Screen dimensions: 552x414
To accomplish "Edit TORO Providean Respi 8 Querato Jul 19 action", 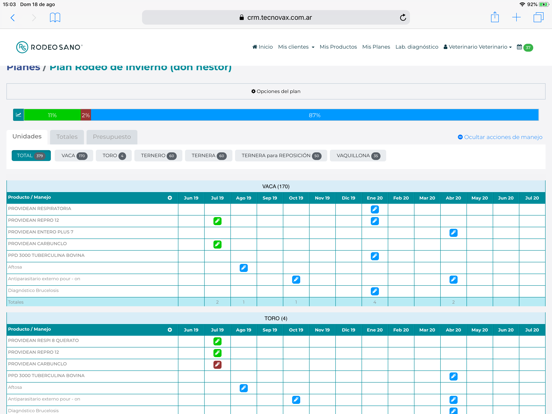I will (x=217, y=341).
